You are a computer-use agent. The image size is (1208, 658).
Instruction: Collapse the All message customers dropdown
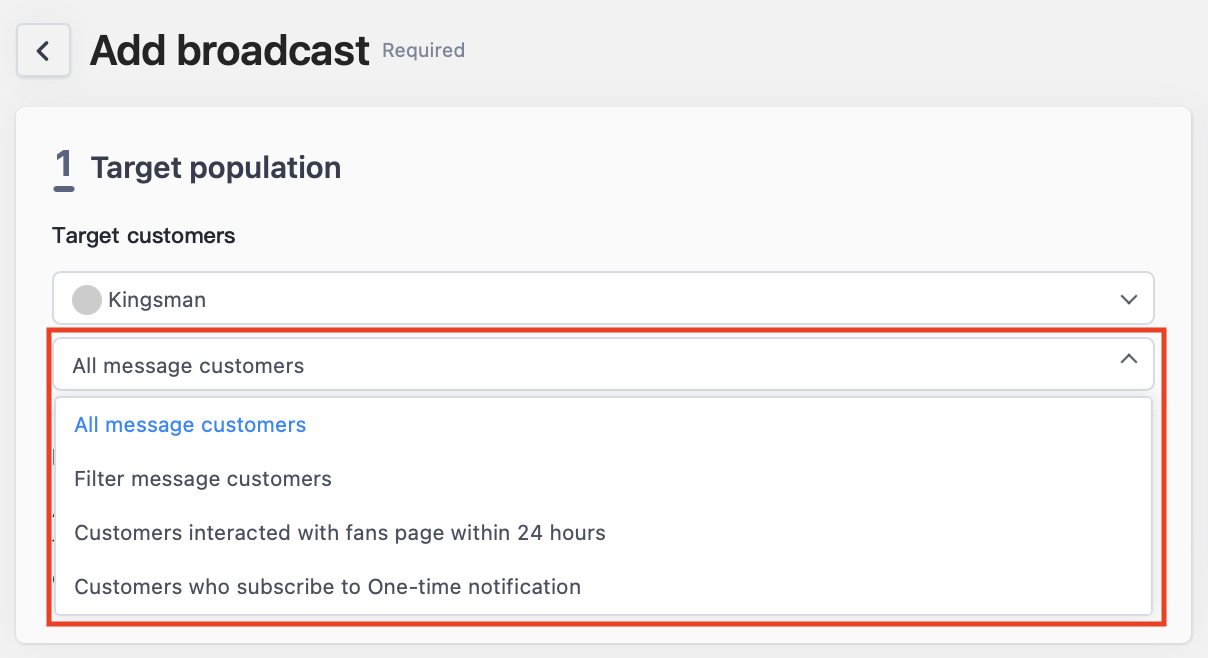(x=603, y=365)
